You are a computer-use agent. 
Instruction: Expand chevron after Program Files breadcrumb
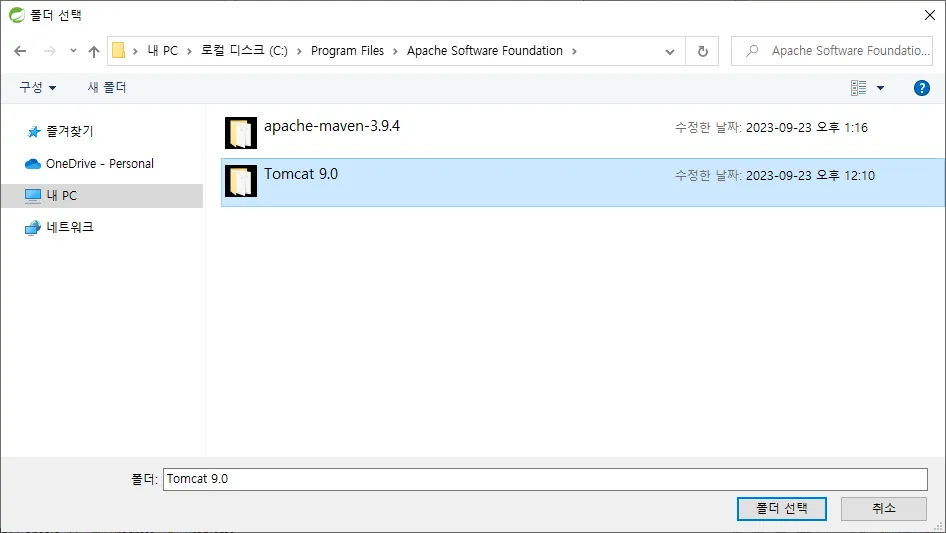(x=395, y=51)
